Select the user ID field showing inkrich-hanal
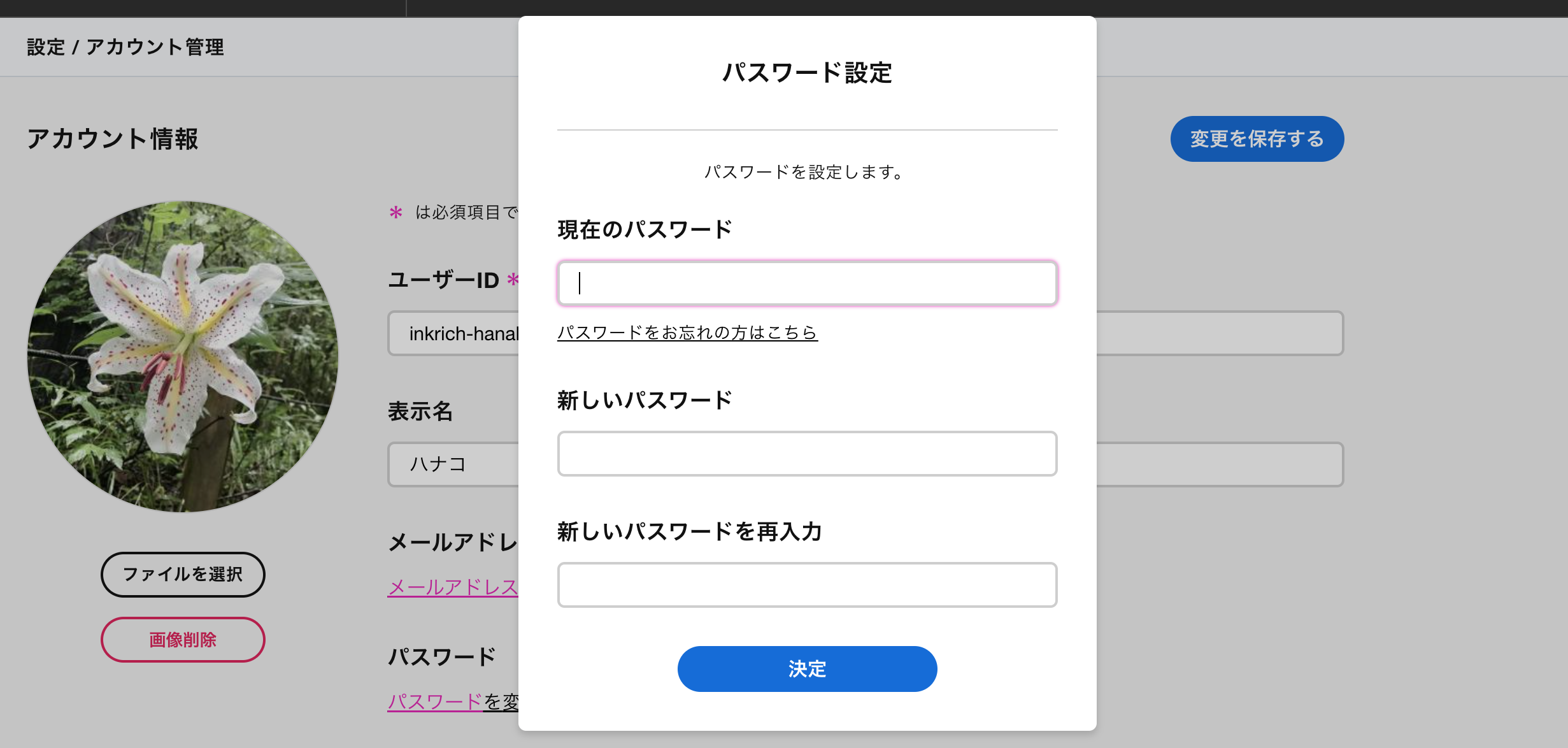 click(453, 333)
